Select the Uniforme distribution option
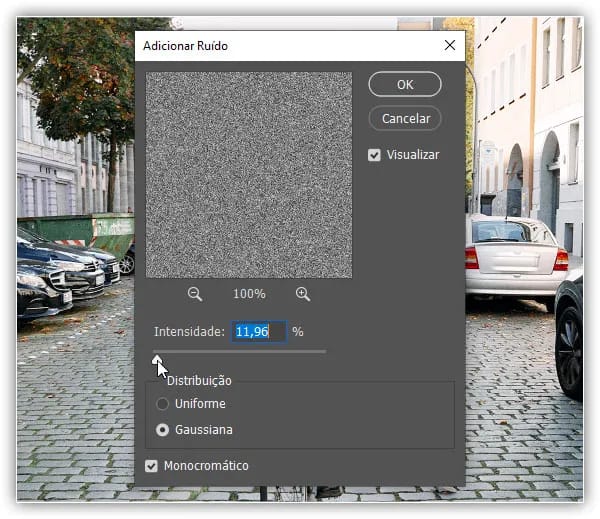Image resolution: width=600 pixels, height=519 pixels. pos(163,404)
